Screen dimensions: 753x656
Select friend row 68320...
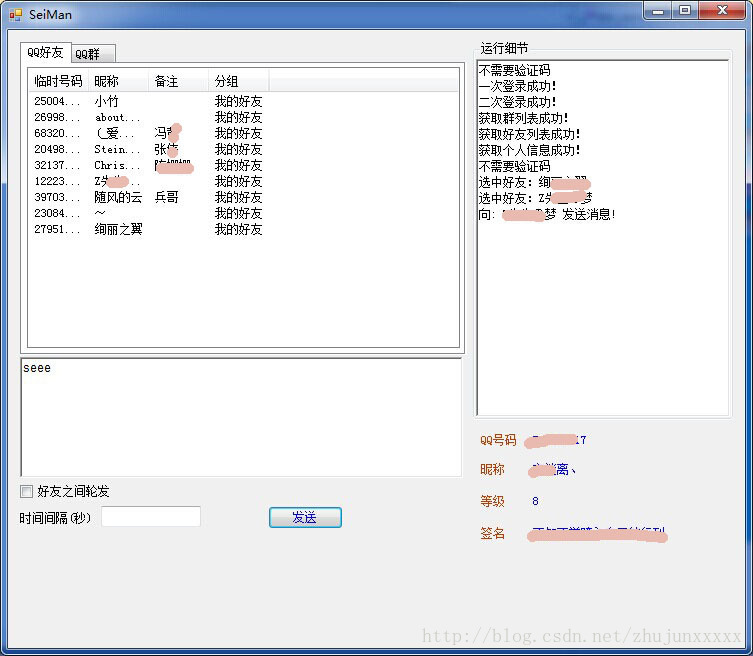148,133
